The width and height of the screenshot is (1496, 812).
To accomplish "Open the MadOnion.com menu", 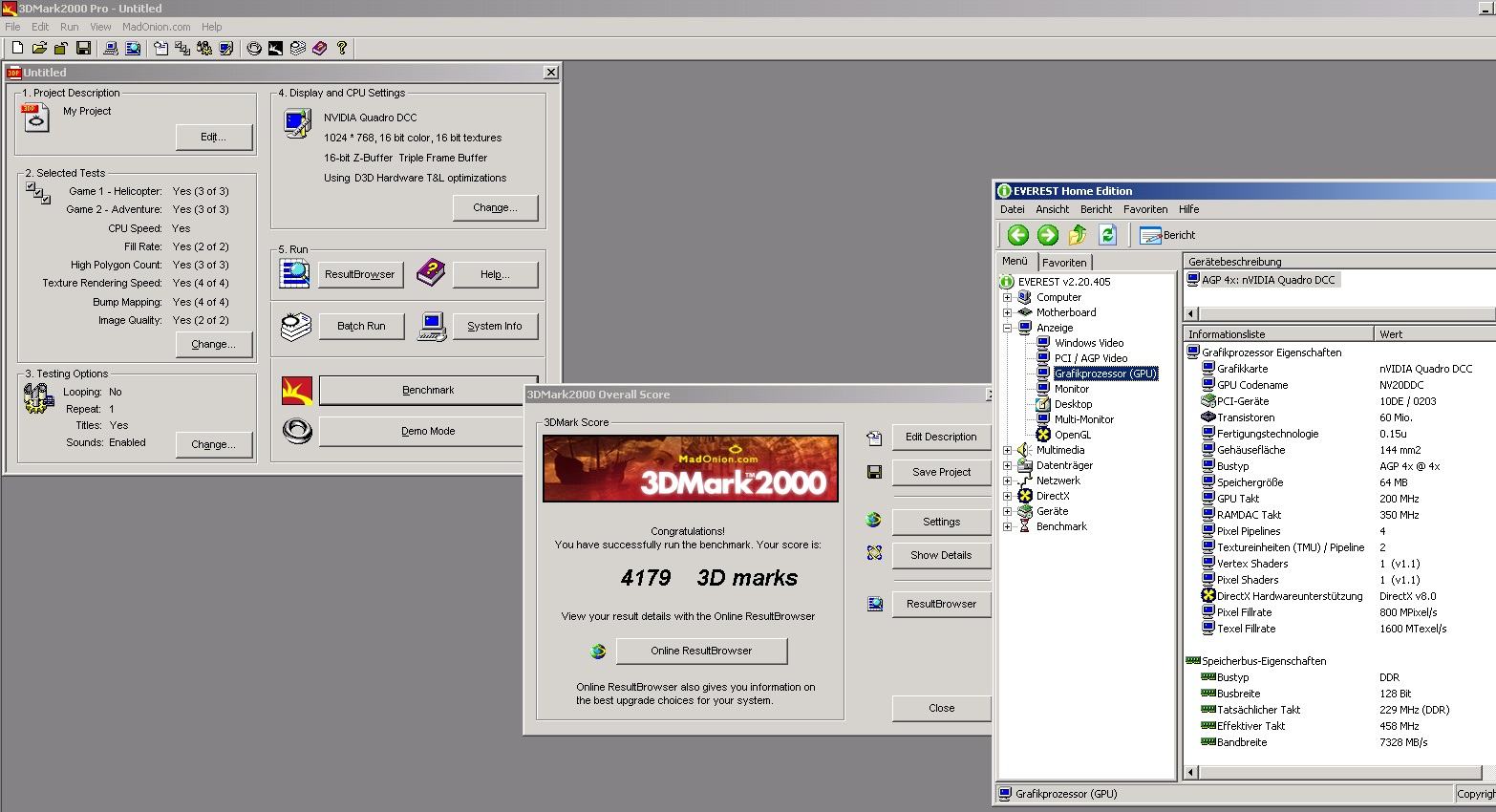I will (x=157, y=27).
